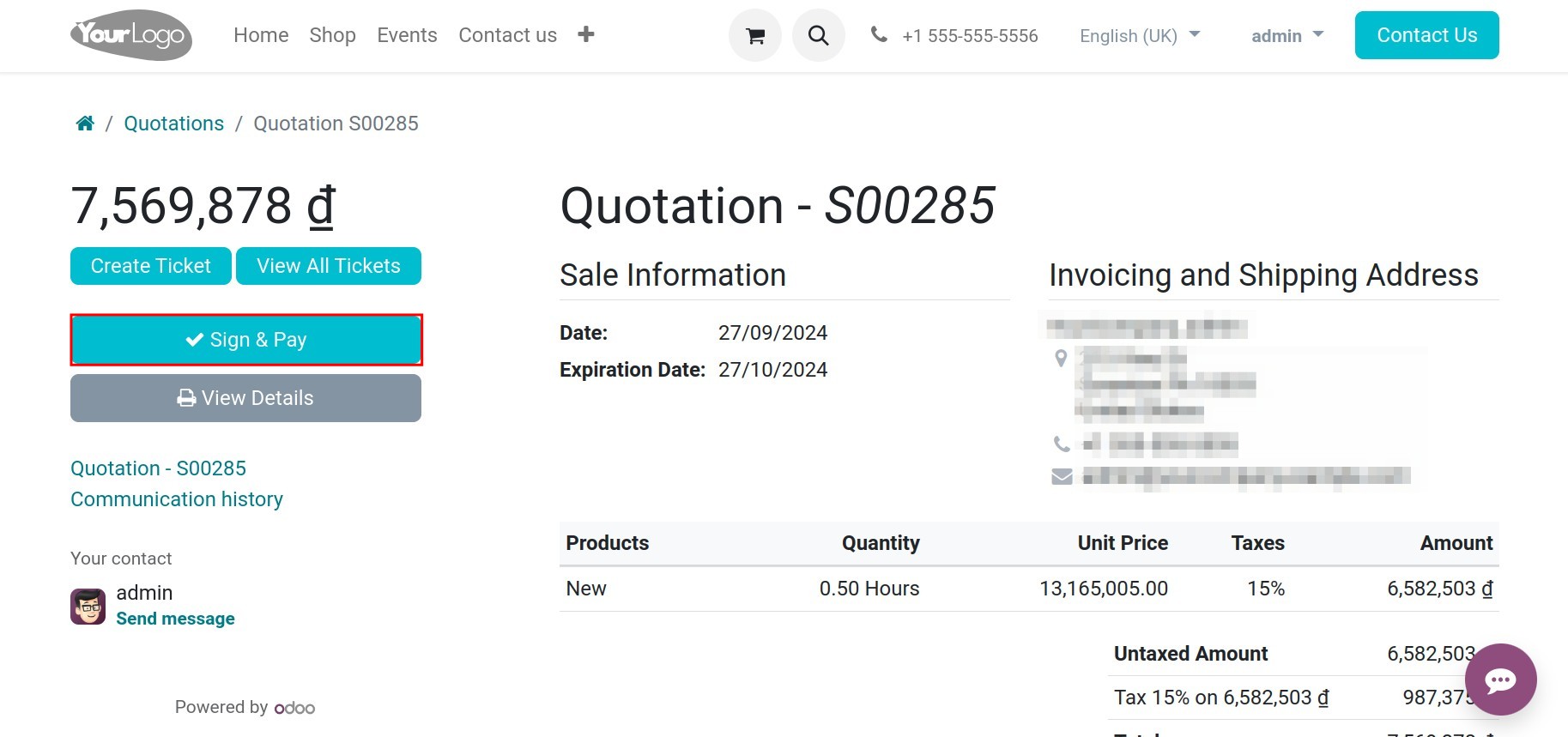Jump to Quotation - S00285 sidebar link
This screenshot has width=1568, height=737.
click(x=158, y=468)
